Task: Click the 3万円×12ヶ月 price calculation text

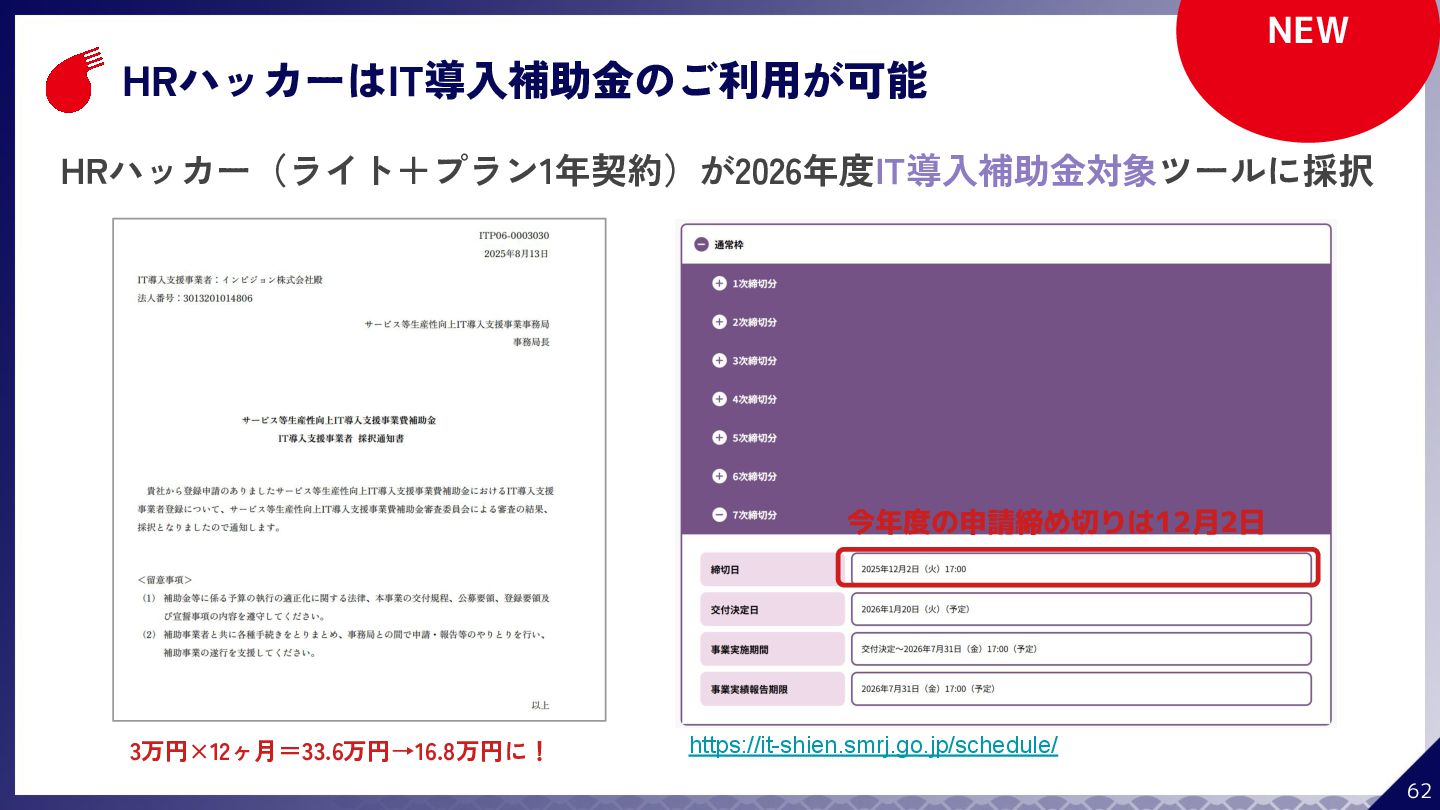Action: (339, 752)
